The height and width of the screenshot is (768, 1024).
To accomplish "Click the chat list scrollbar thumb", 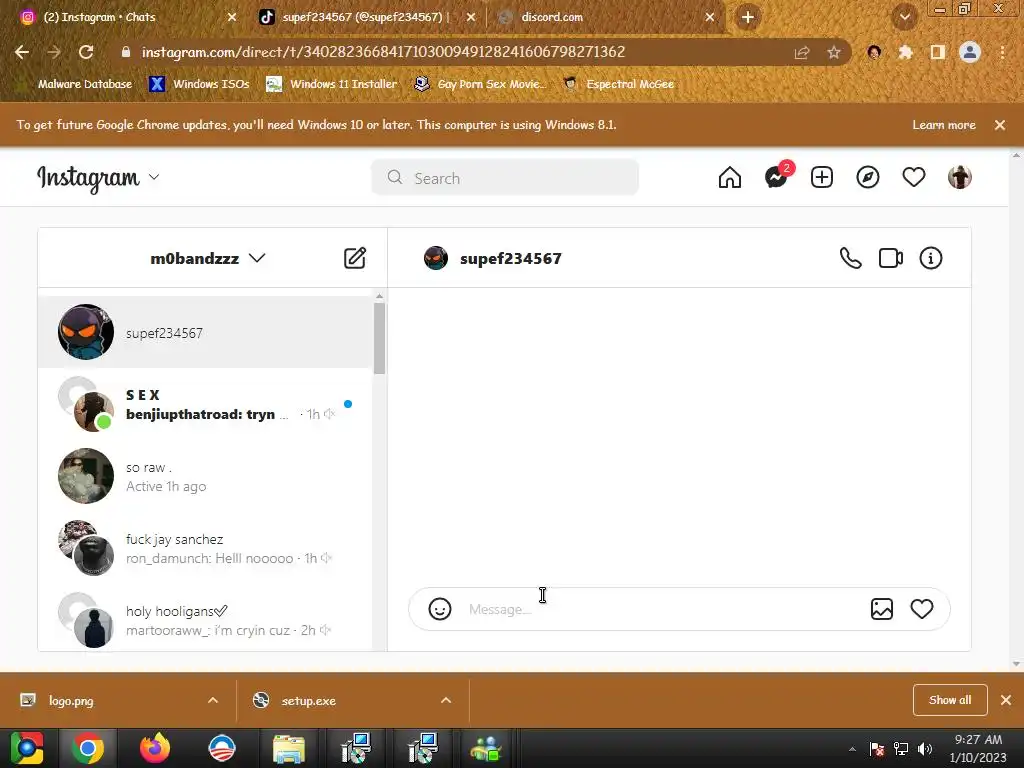I will pyautogui.click(x=379, y=338).
